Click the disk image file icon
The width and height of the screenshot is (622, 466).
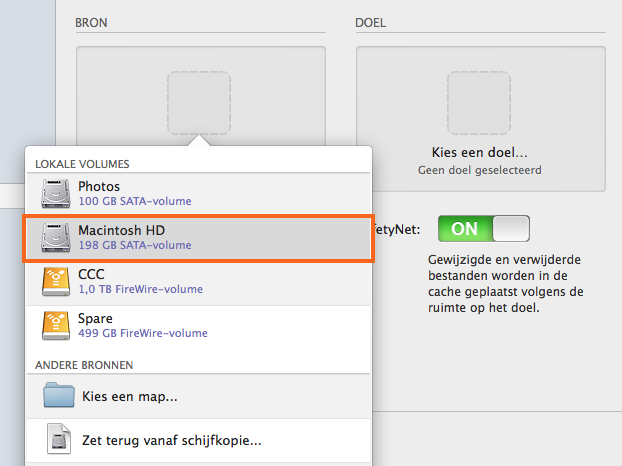[59, 439]
